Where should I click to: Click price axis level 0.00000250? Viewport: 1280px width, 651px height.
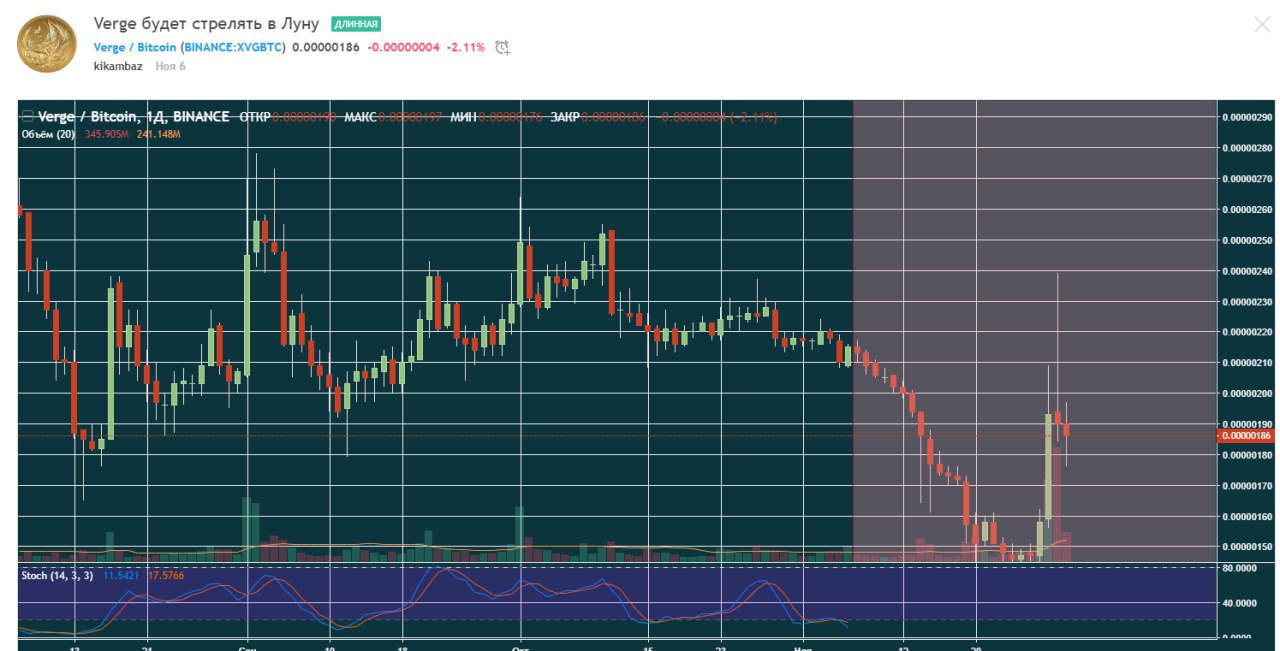click(x=1247, y=240)
